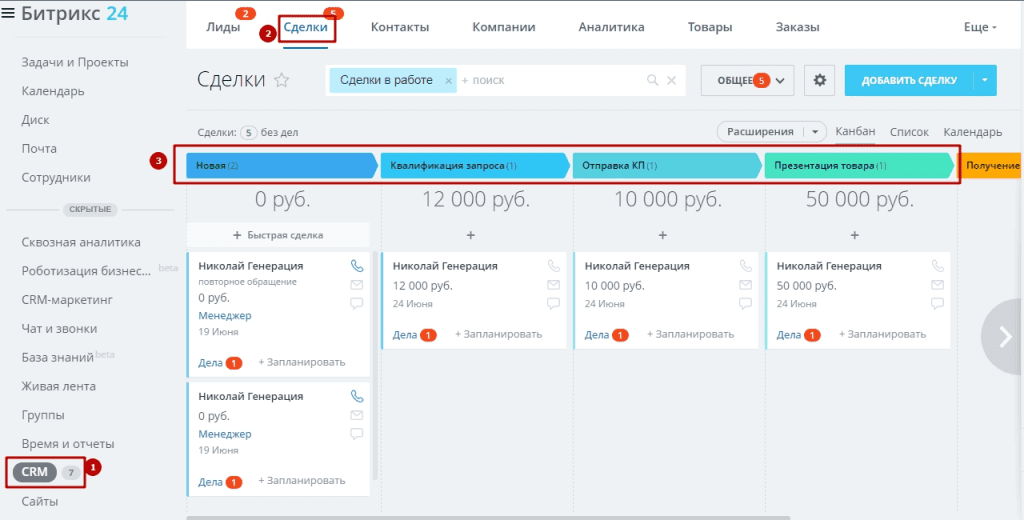This screenshot has width=1024, height=520.
Task: Click phone icon on 12 000 руб. deal card
Action: (x=553, y=266)
